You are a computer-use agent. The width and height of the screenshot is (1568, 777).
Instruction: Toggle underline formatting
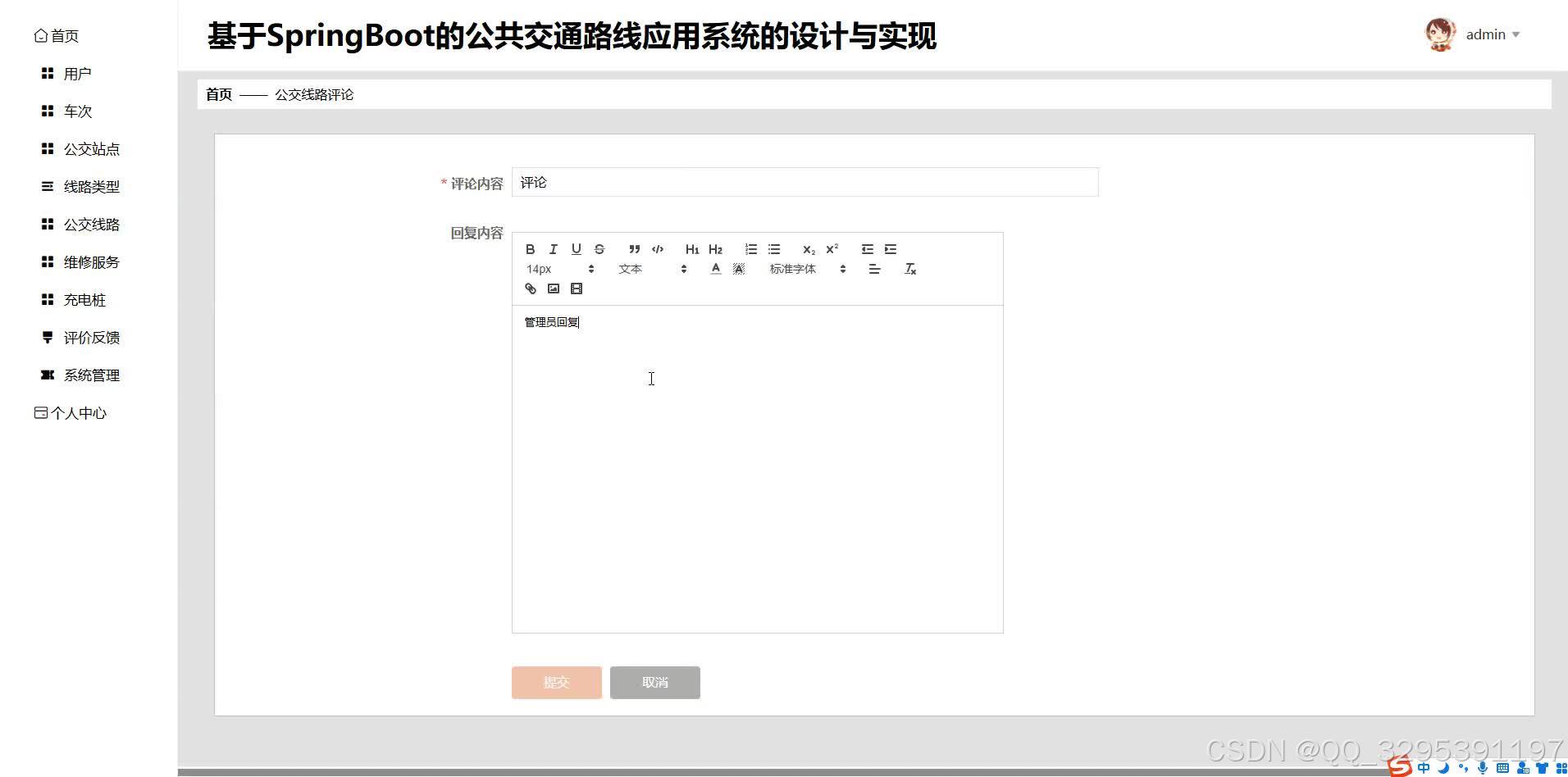pos(577,249)
